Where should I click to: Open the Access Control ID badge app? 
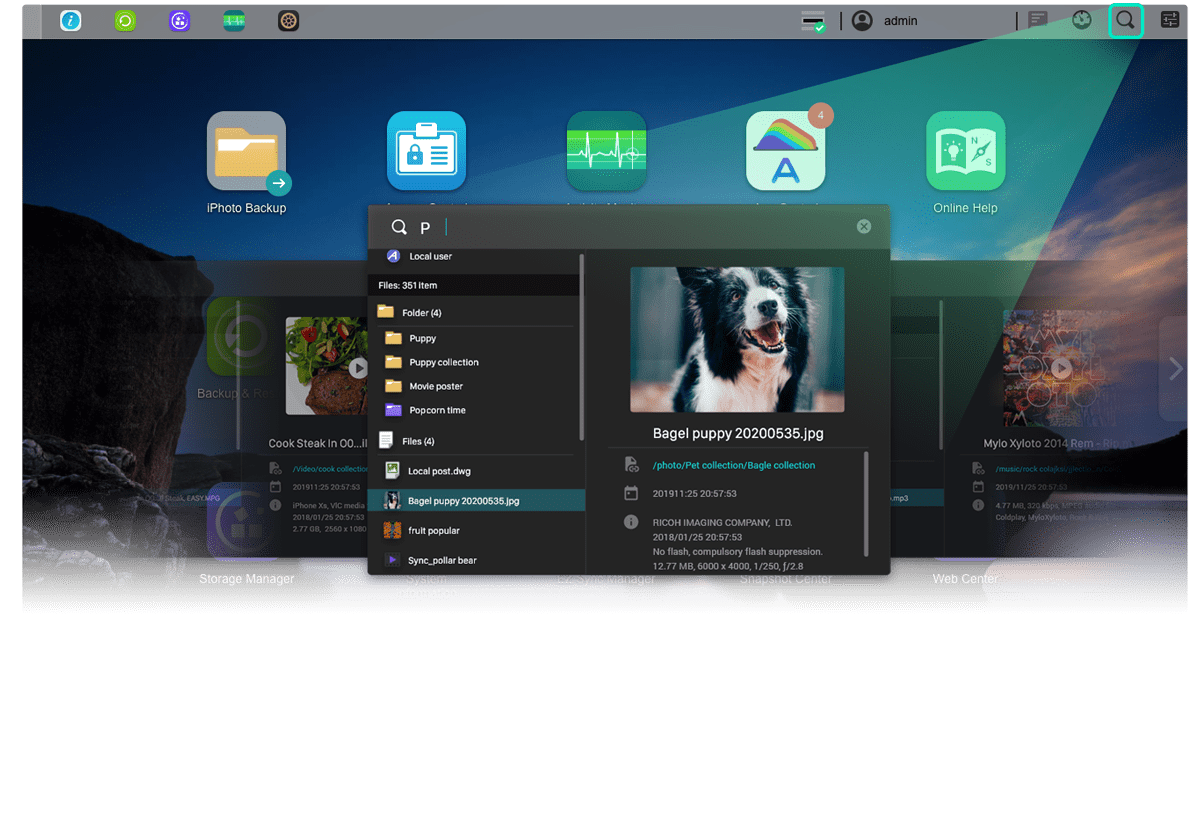[x=426, y=151]
